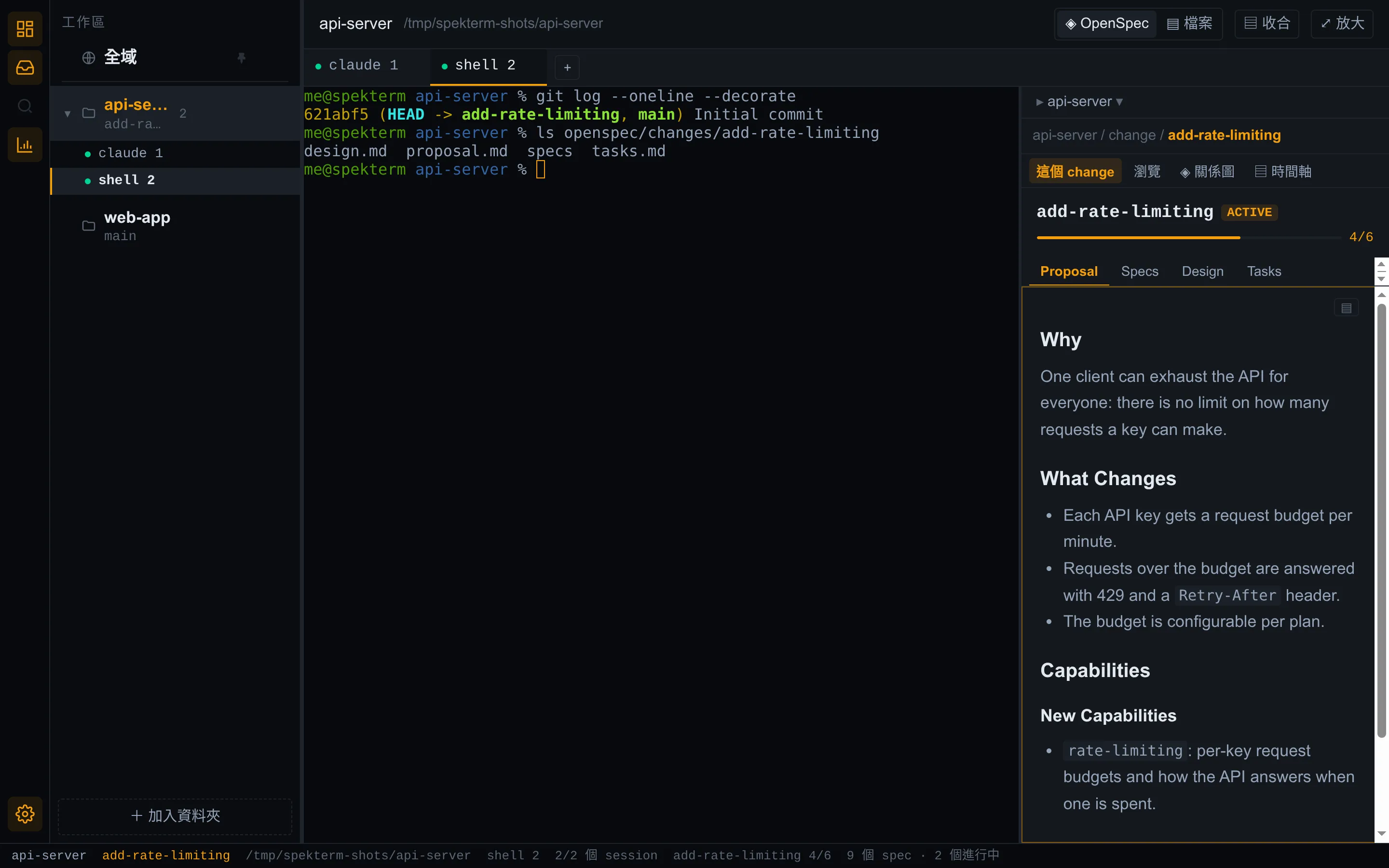1389x868 pixels.
Task: Click the 4/6 task progress bar
Action: (x=1189, y=237)
